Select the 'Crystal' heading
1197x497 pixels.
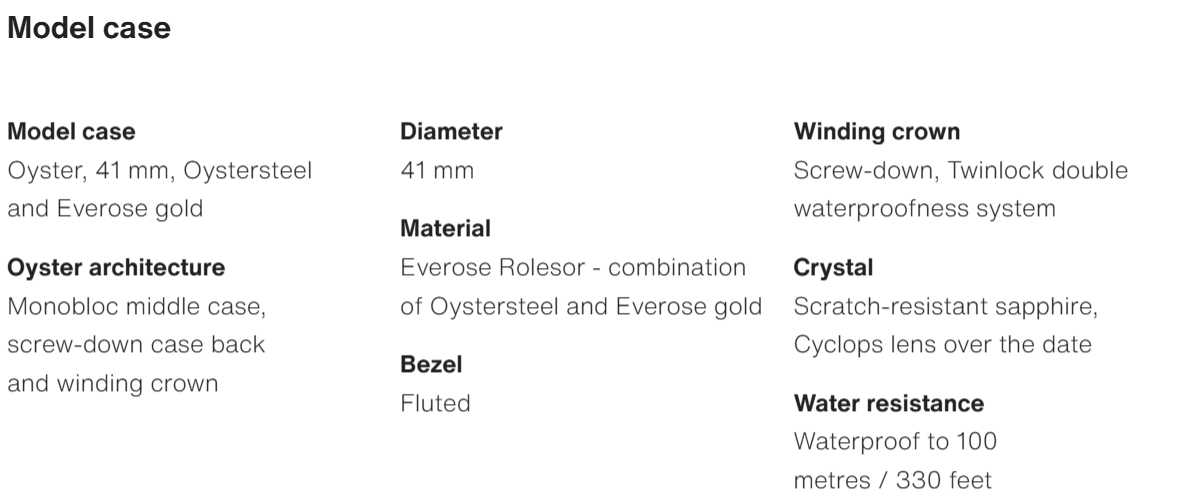[833, 268]
